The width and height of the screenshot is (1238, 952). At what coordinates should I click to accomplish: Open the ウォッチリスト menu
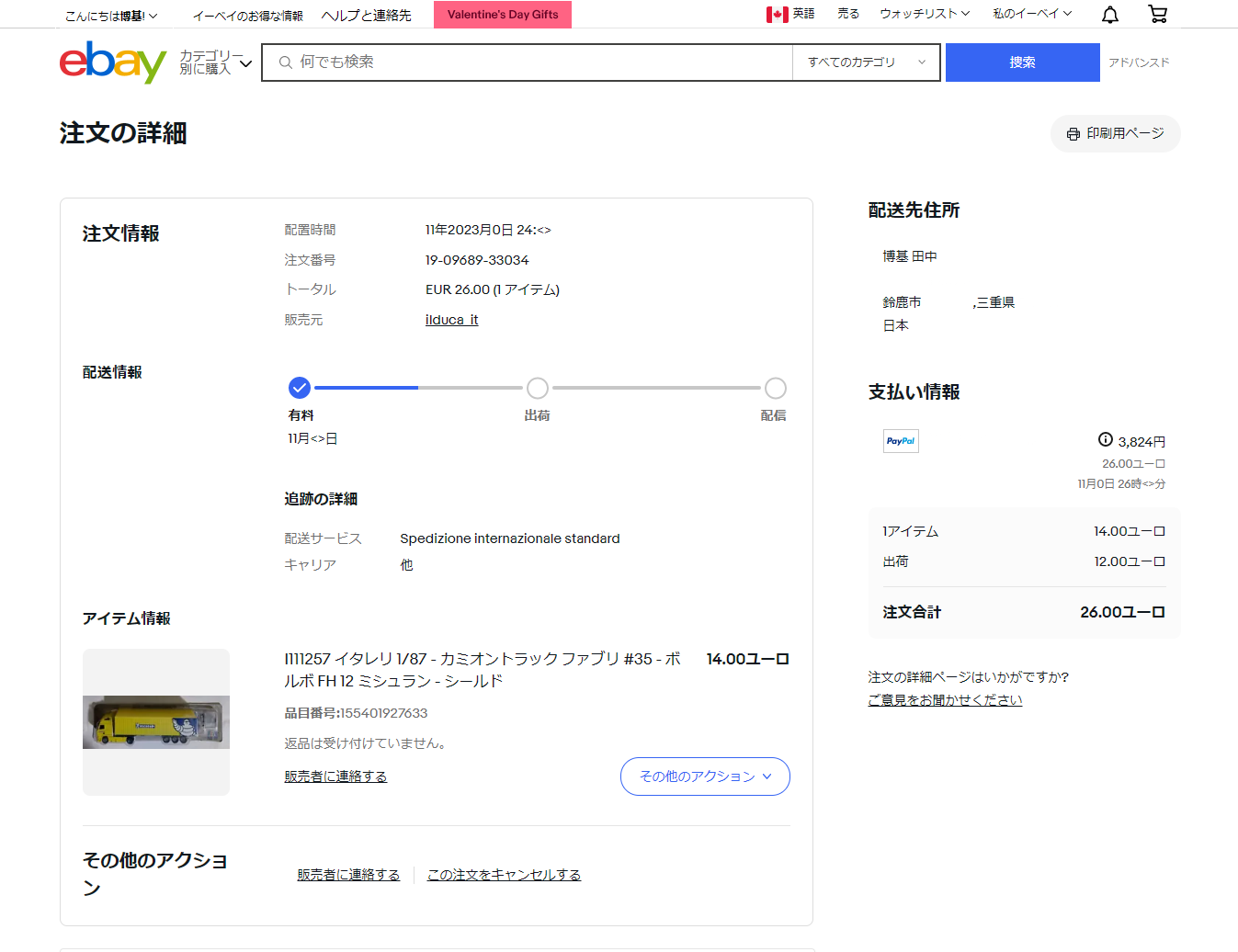[924, 14]
